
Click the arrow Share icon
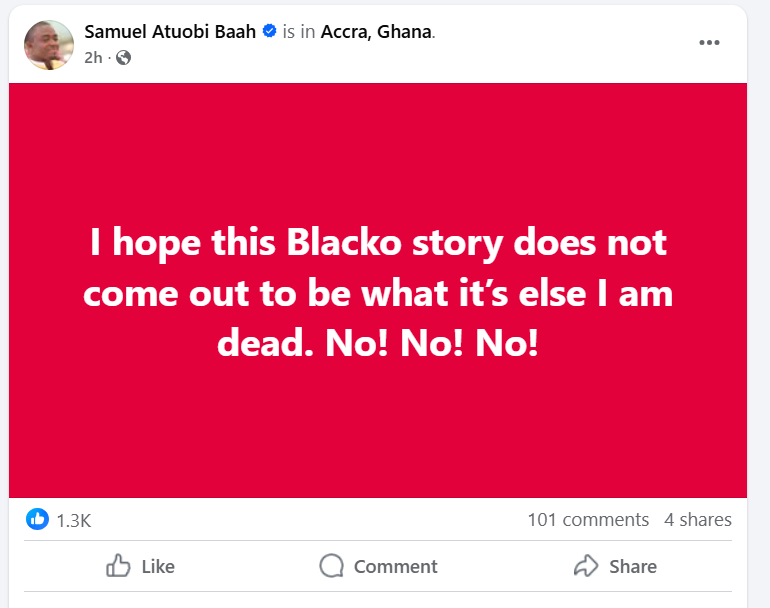click(x=585, y=566)
